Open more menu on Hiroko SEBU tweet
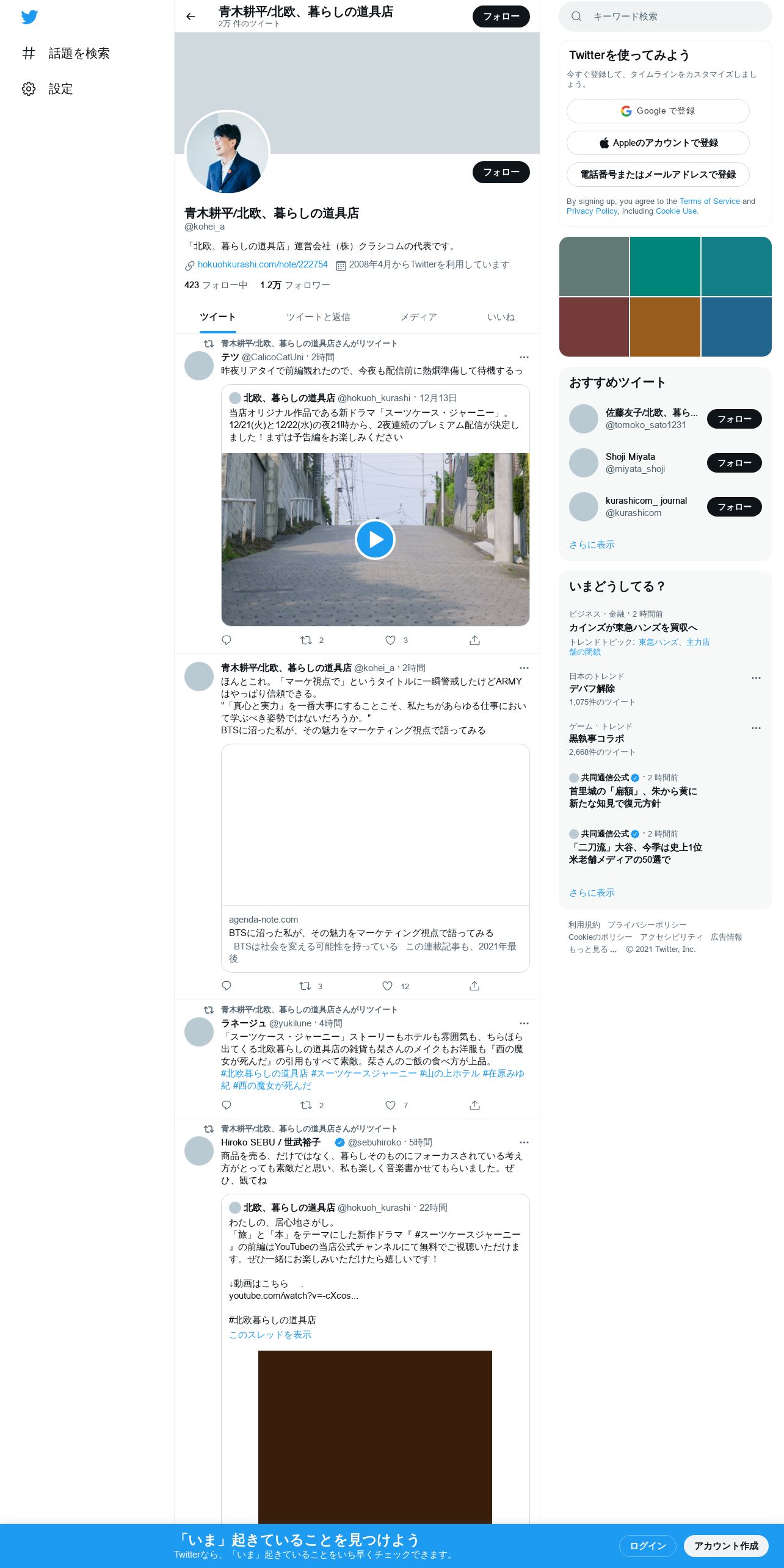This screenshot has height=1568, width=784. tap(524, 1142)
